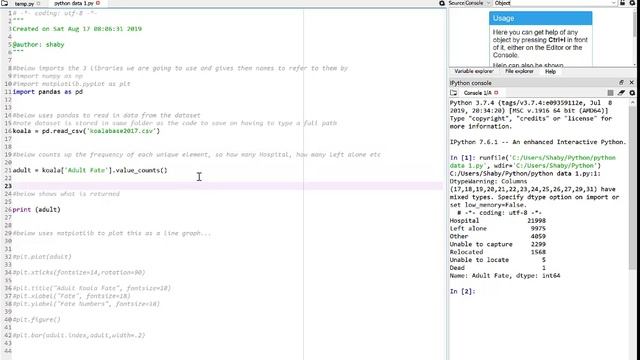
Task: Click 'Relocated 1568' console output row
Action: tap(498, 252)
